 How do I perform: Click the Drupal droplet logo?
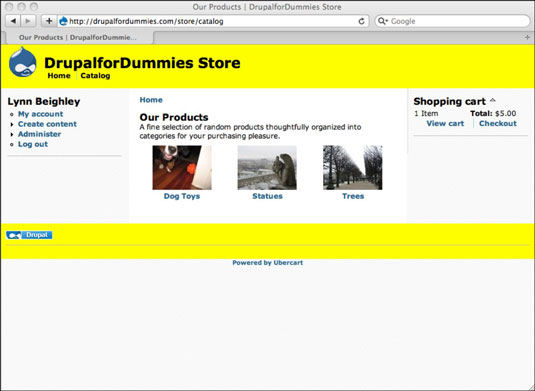coord(23,62)
